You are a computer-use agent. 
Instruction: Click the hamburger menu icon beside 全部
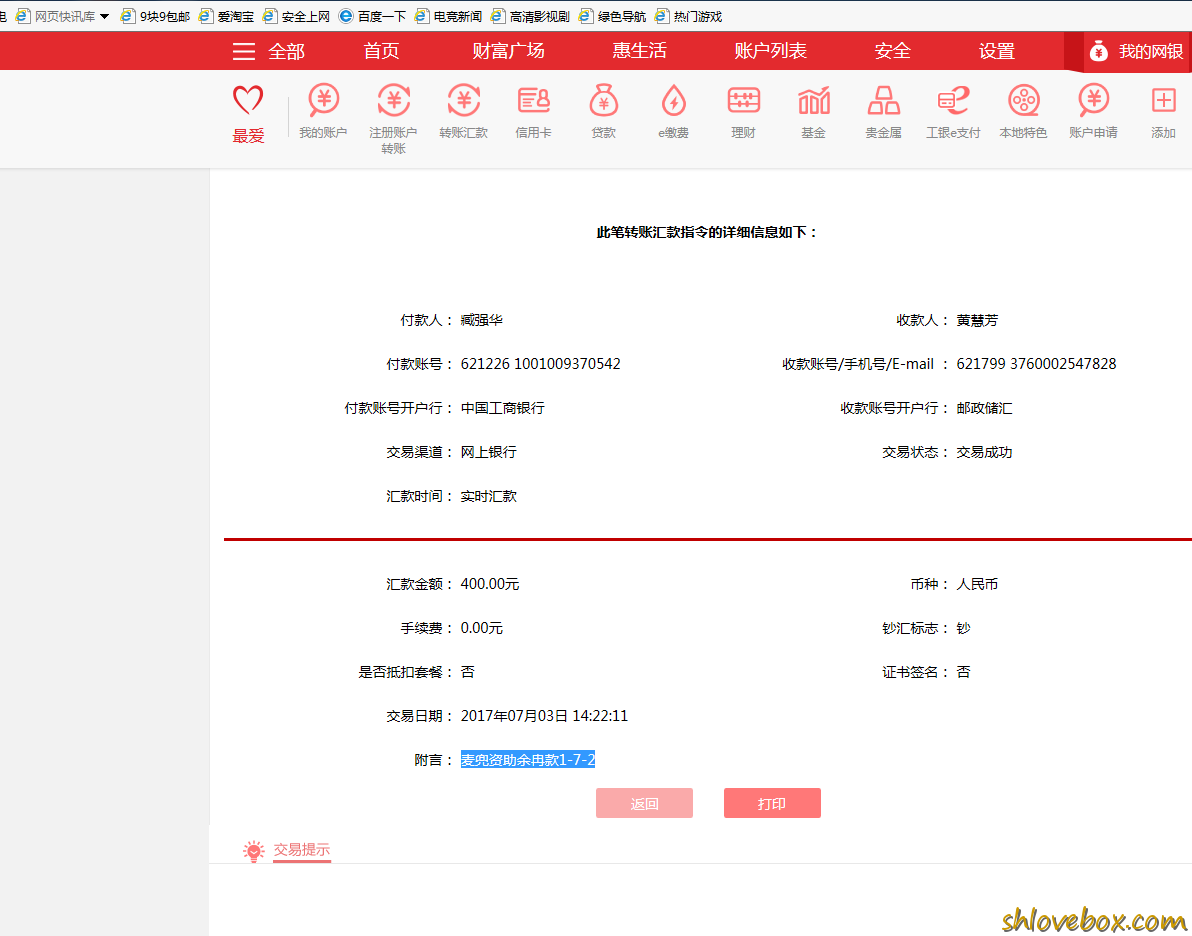pyautogui.click(x=243, y=51)
